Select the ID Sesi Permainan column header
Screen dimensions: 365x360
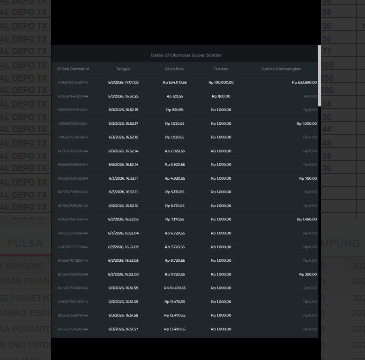point(73,69)
